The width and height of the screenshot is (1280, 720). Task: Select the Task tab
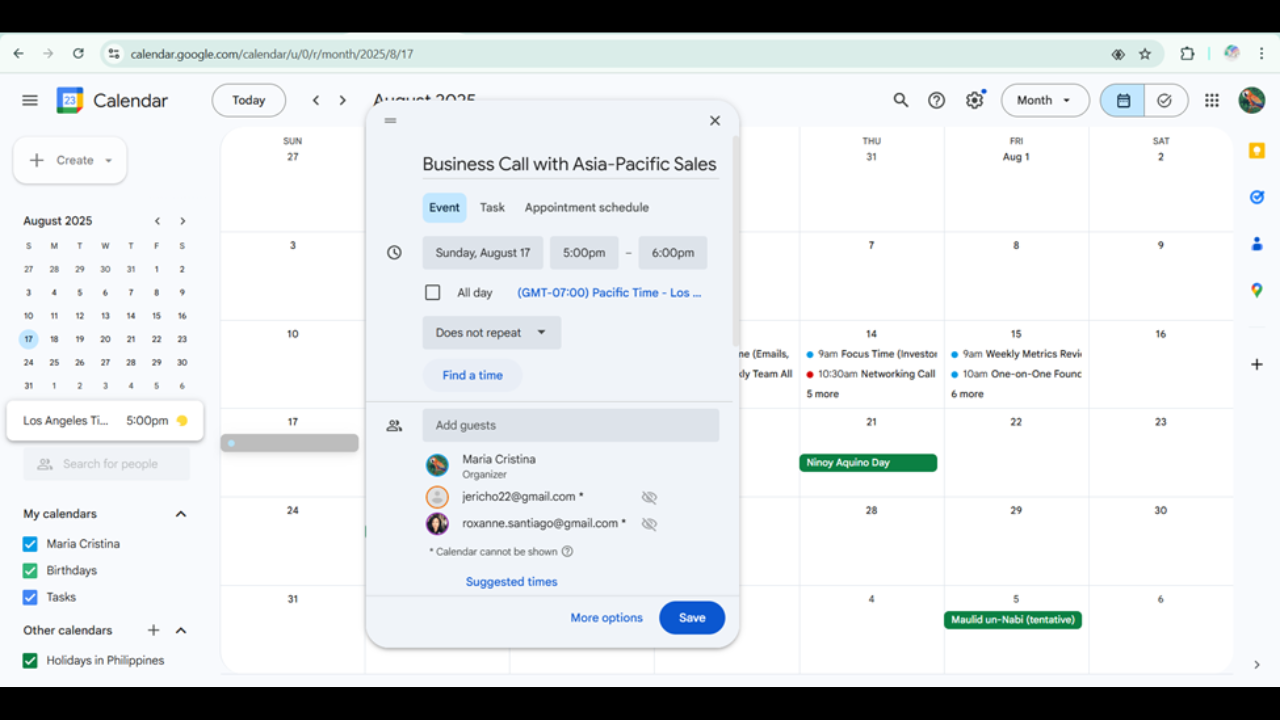[x=492, y=208]
